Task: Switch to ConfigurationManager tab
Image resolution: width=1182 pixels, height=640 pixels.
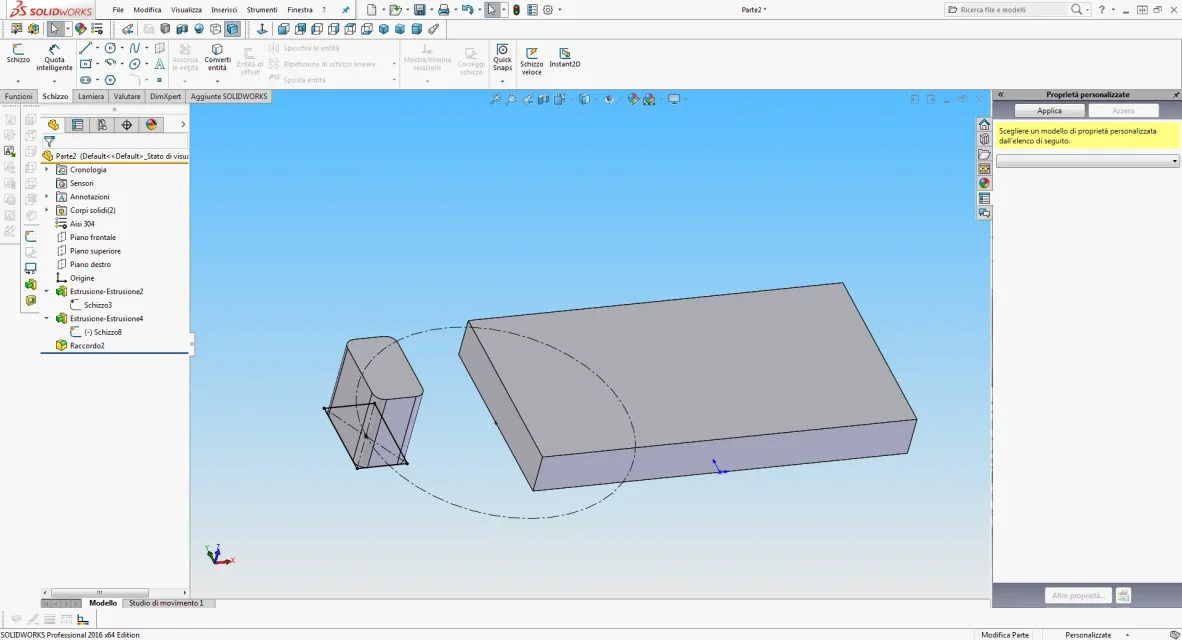Action: 102,124
